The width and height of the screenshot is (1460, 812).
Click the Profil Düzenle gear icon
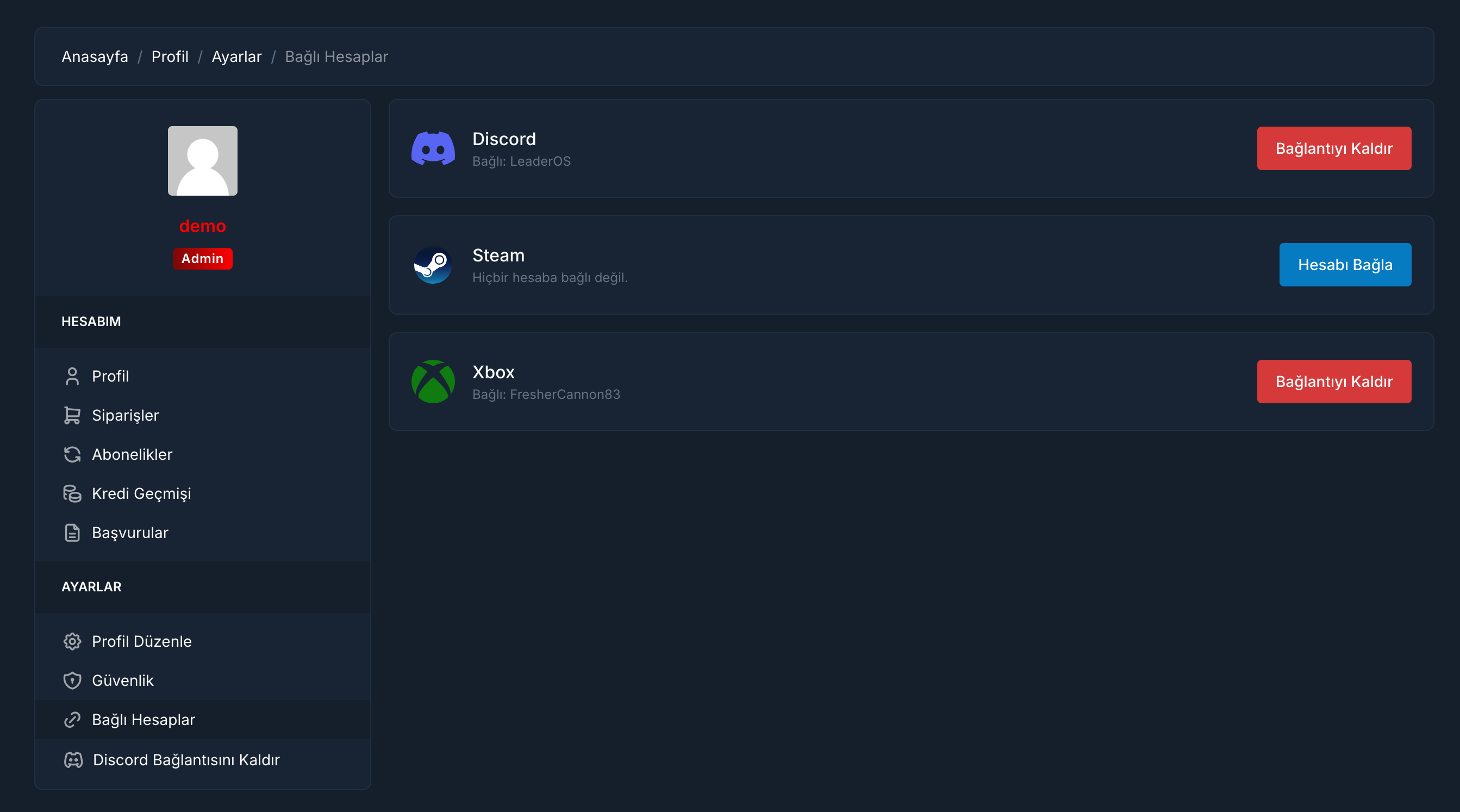[72, 641]
